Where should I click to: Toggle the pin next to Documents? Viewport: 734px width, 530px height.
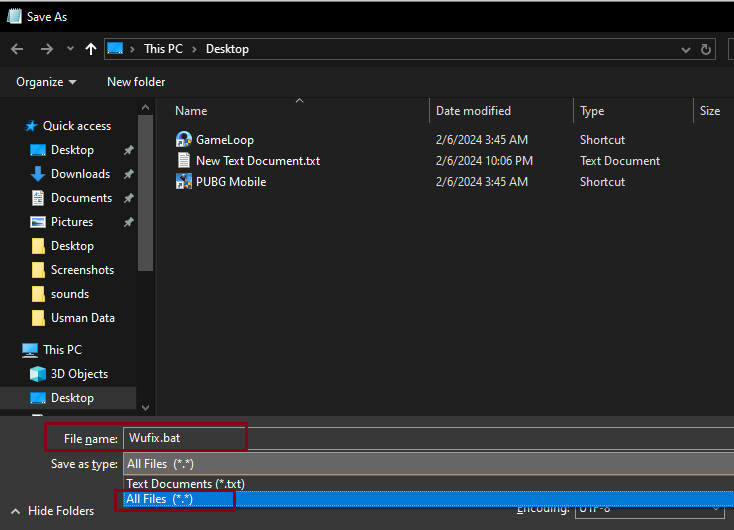pos(128,198)
